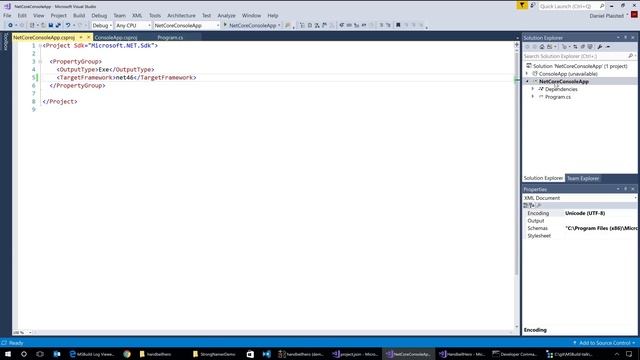640x360 pixels.
Task: Open the XML menu
Action: pyautogui.click(x=137, y=16)
